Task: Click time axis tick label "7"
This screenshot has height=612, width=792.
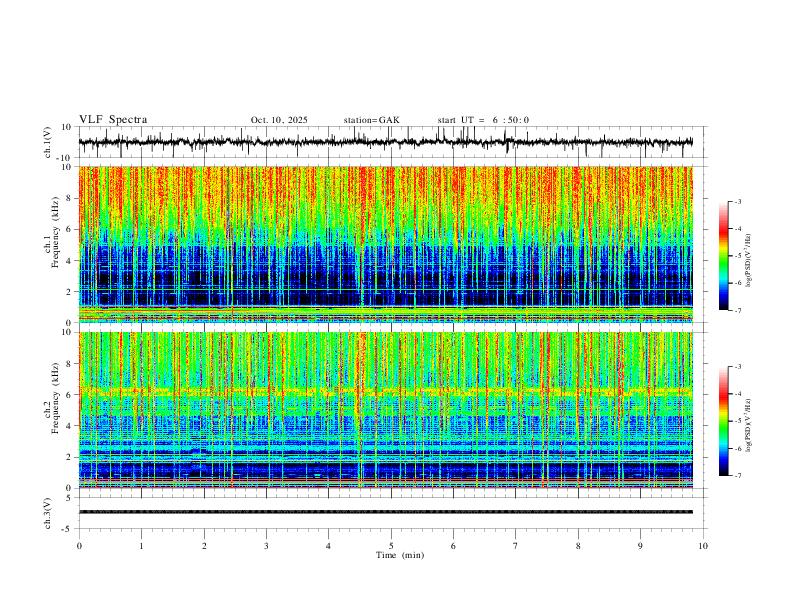Action: 516,546
